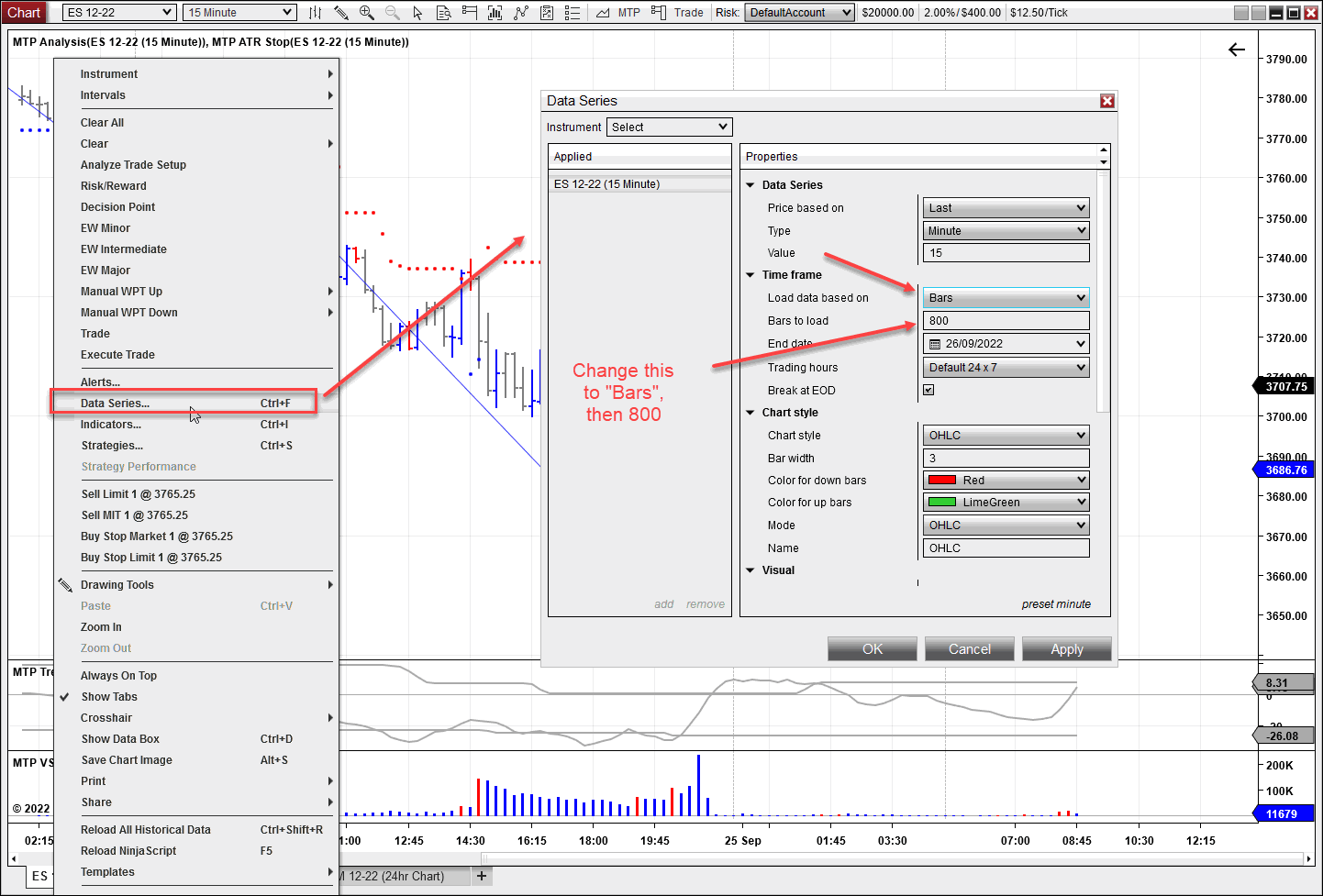The width and height of the screenshot is (1323, 896).
Task: Click the bar type icon in toolbar
Action: coord(315,13)
